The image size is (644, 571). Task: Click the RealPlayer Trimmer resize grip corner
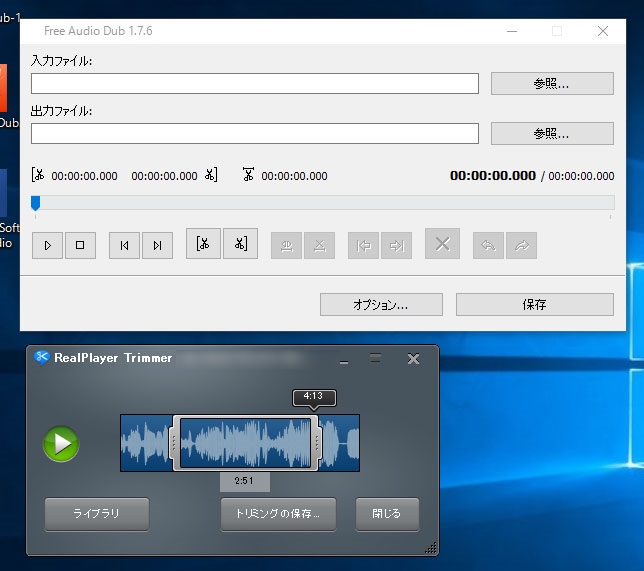point(430,548)
